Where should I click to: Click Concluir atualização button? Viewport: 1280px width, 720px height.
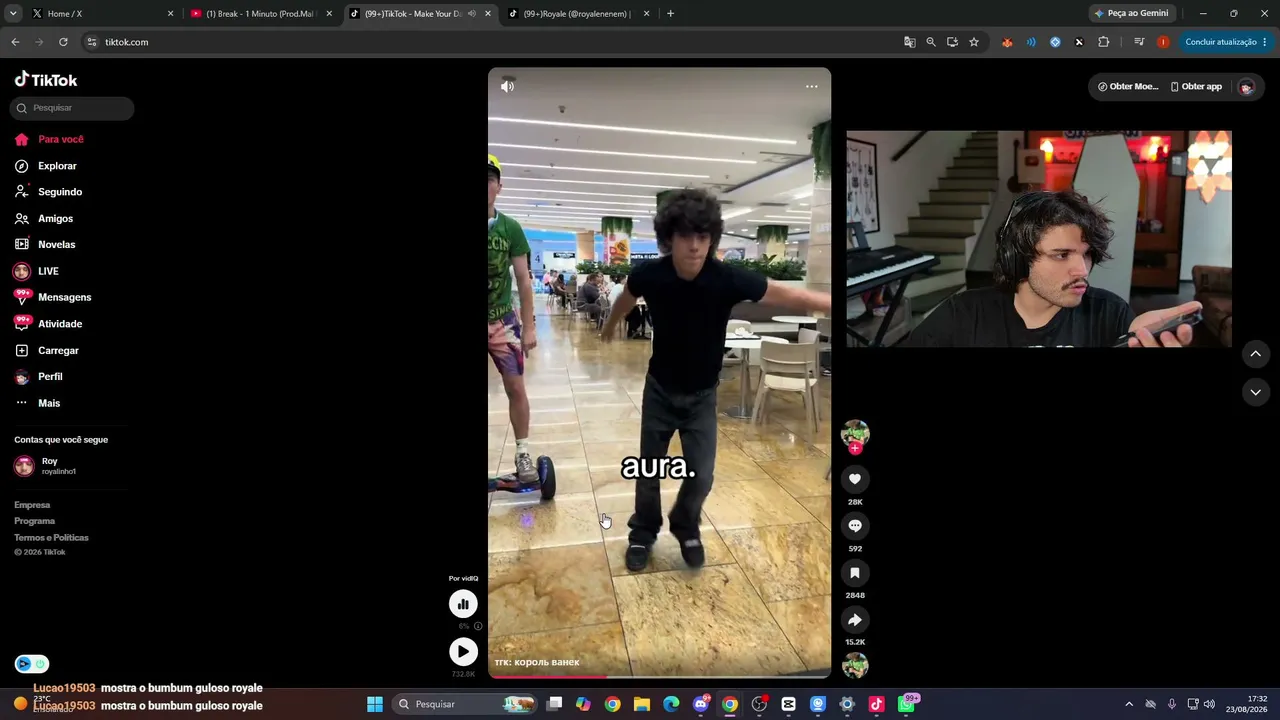click(1225, 42)
